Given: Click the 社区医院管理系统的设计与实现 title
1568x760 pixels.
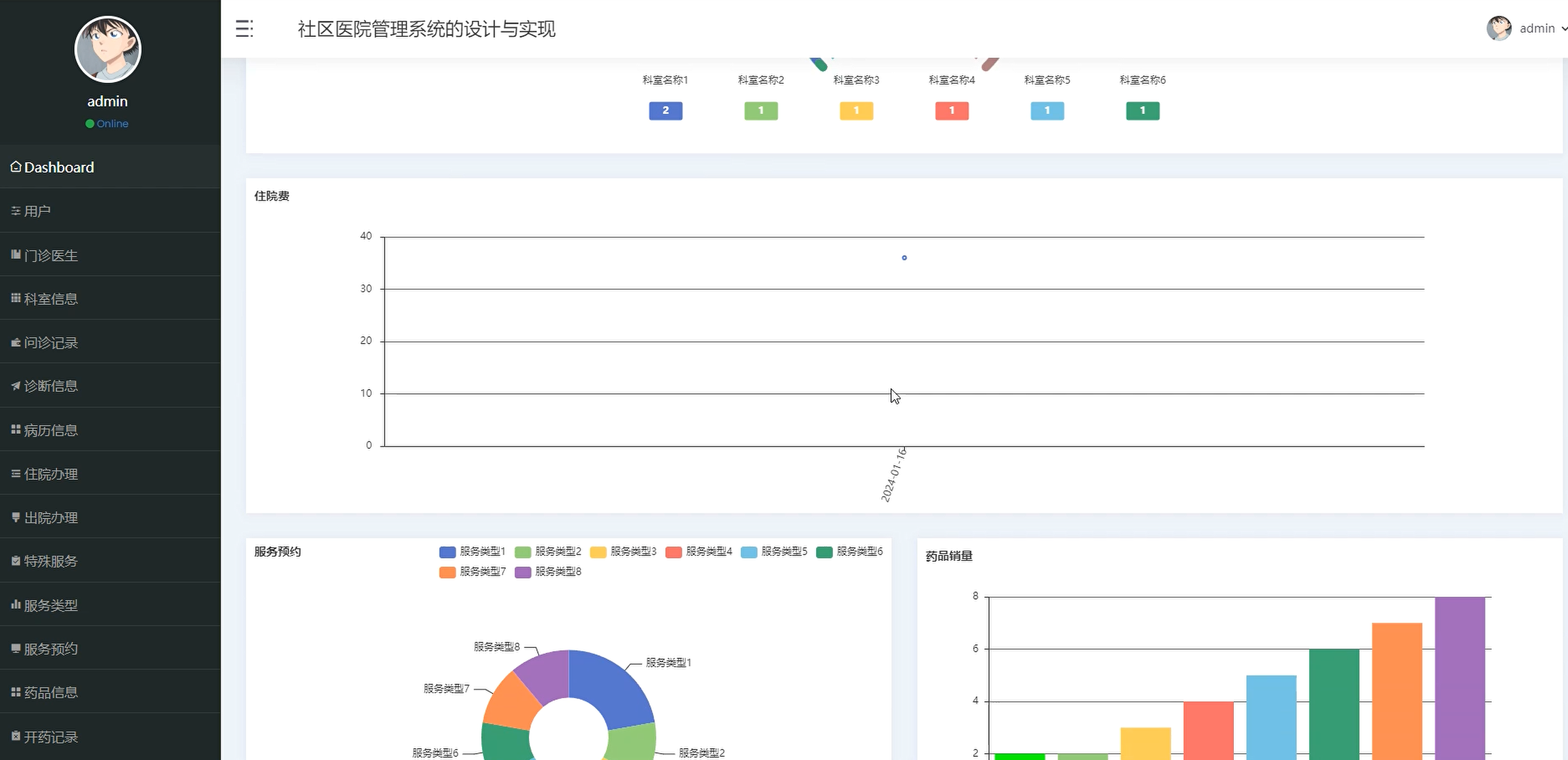Looking at the screenshot, I should point(426,29).
